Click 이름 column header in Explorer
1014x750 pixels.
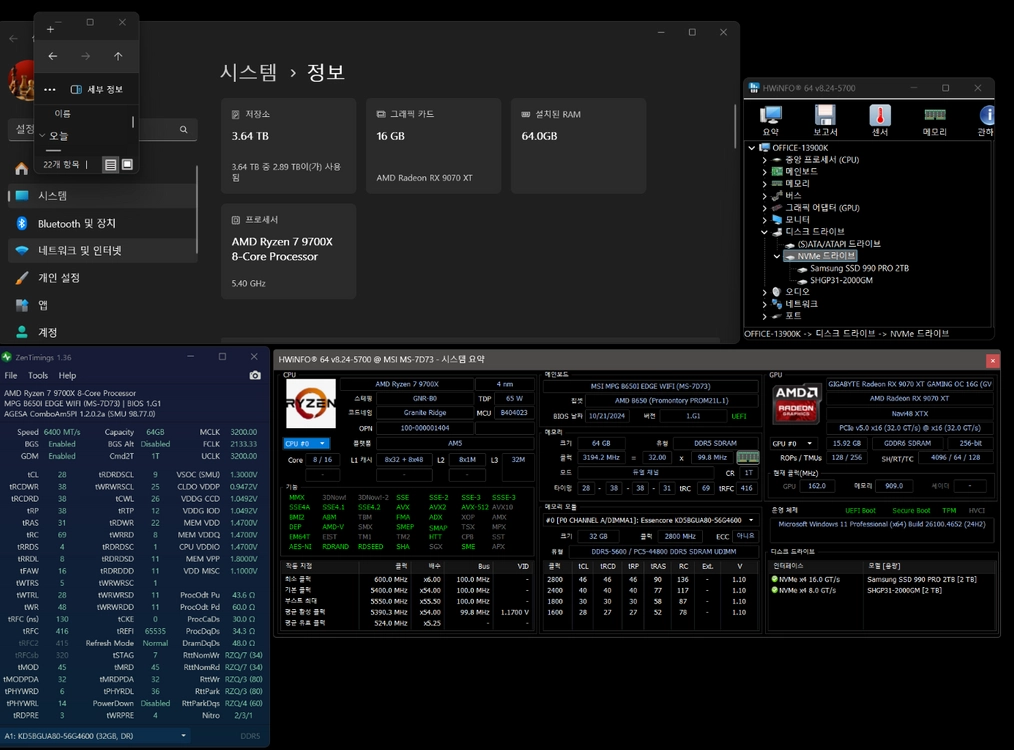[63, 113]
